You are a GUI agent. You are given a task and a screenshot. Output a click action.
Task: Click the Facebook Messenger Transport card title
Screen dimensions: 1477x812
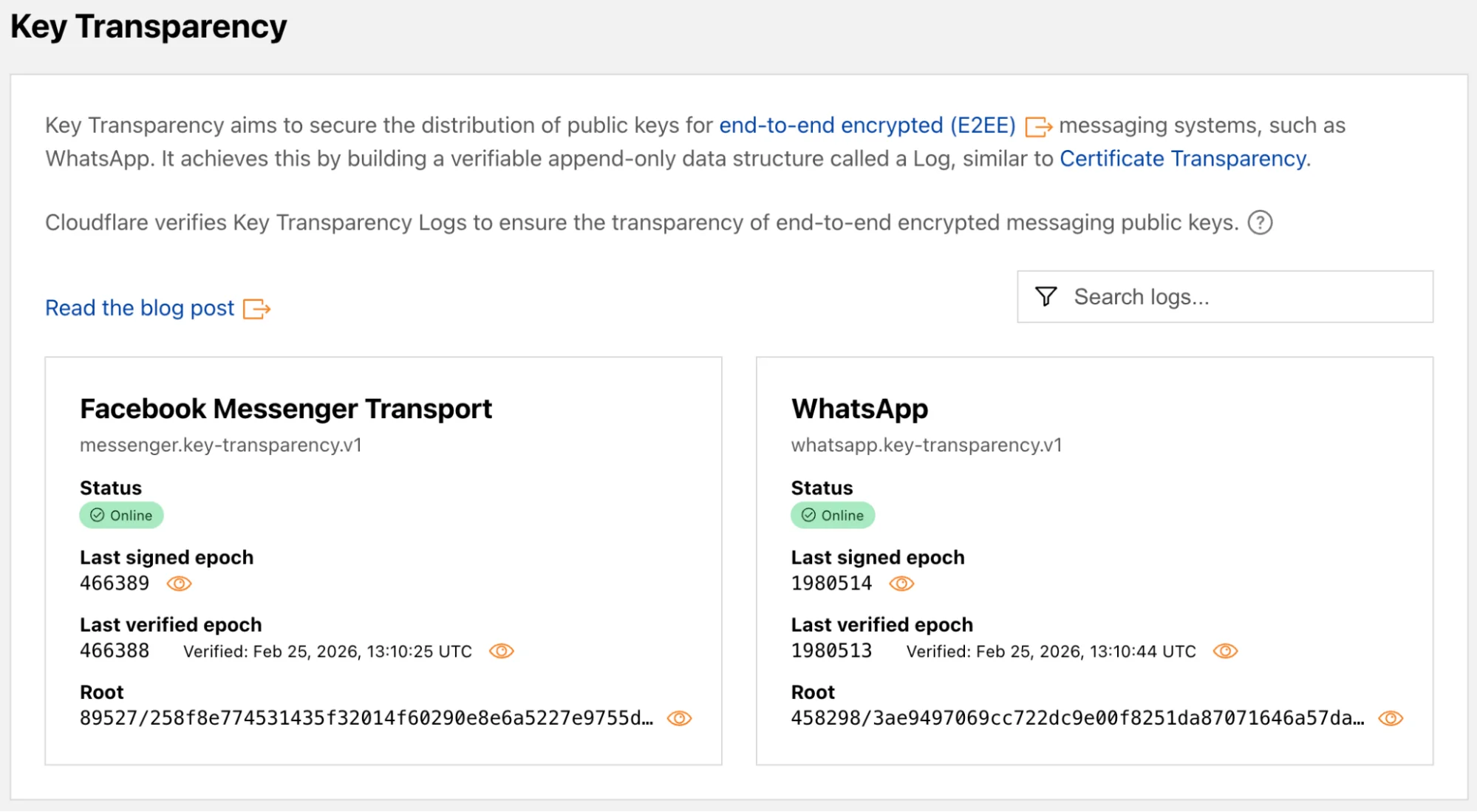pyautogui.click(x=286, y=409)
